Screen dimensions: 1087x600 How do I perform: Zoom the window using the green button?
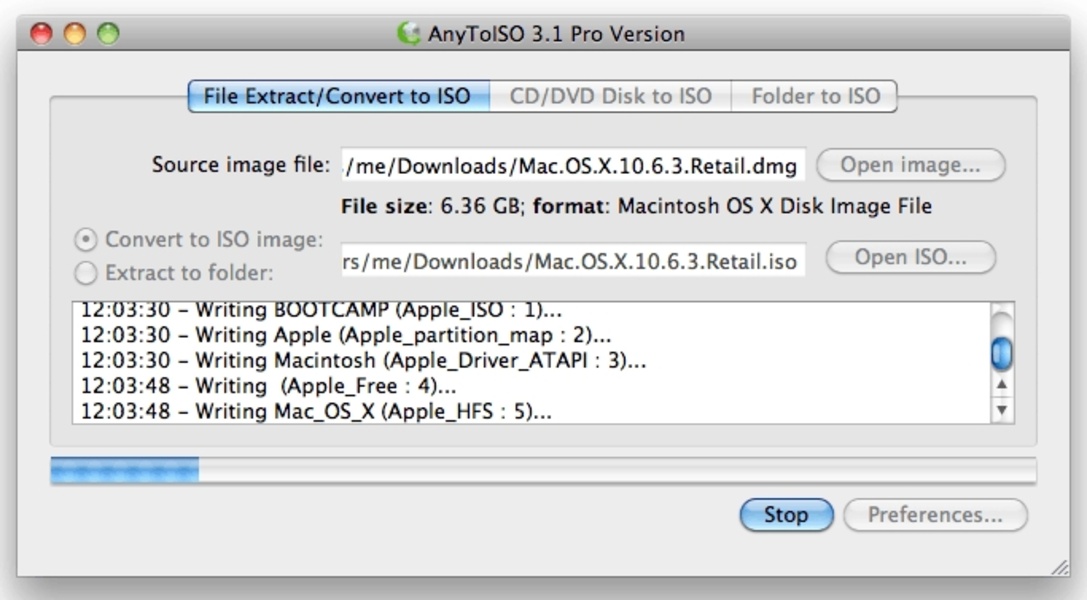107,33
